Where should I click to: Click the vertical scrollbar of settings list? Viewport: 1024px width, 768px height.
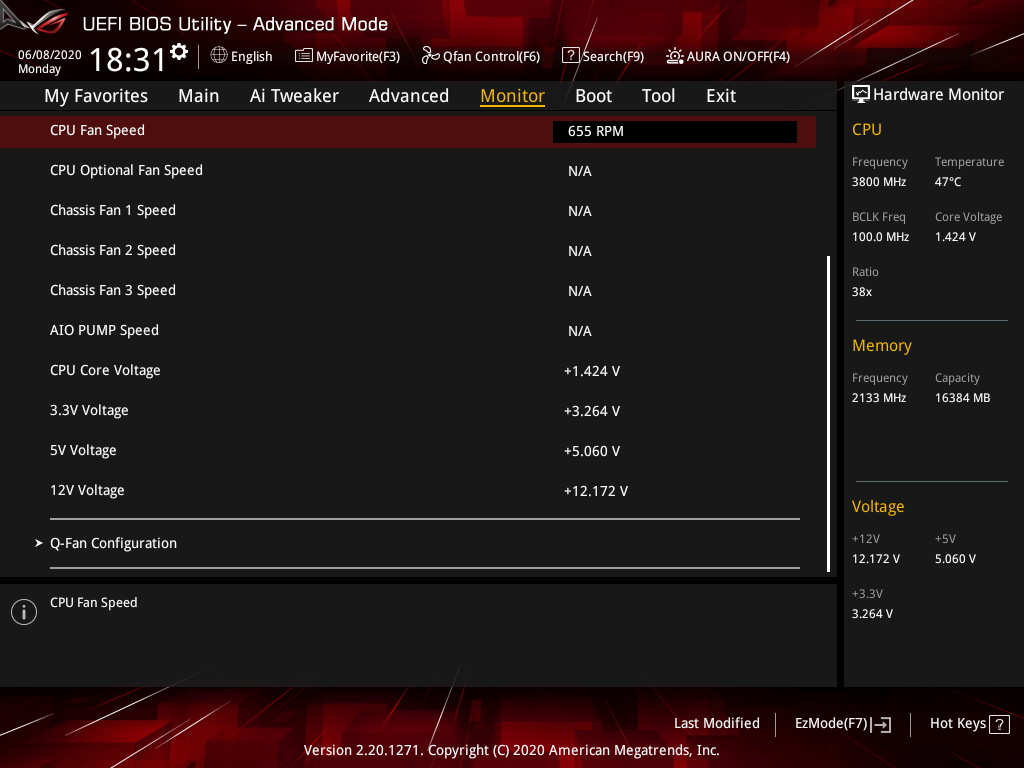(x=829, y=413)
